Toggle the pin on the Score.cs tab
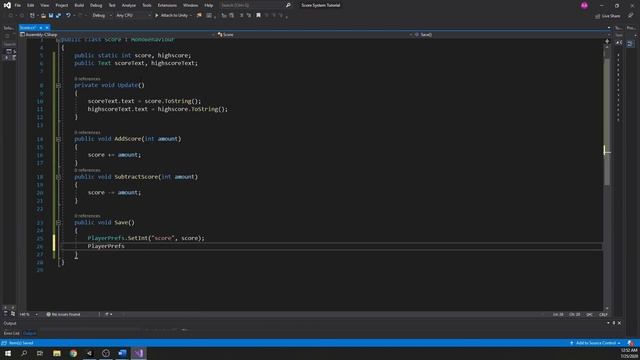Screen dimensions: 640x360 point(41,28)
